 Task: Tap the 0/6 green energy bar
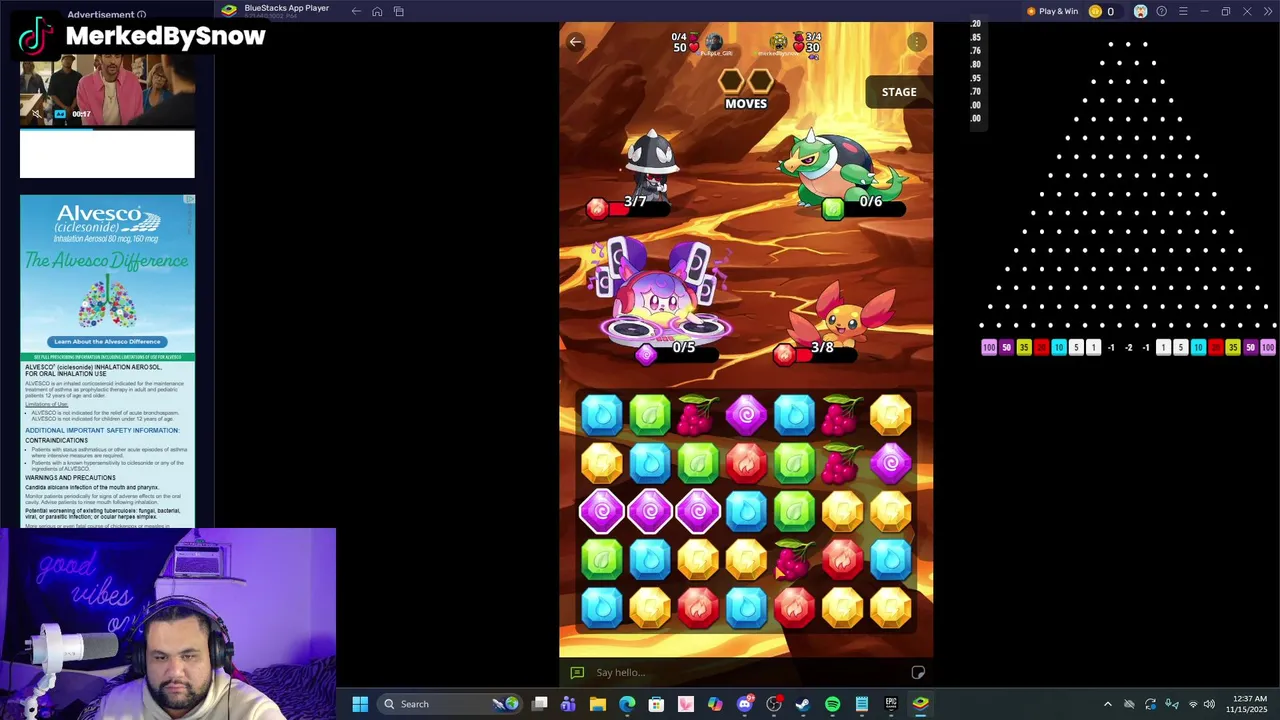click(x=865, y=208)
